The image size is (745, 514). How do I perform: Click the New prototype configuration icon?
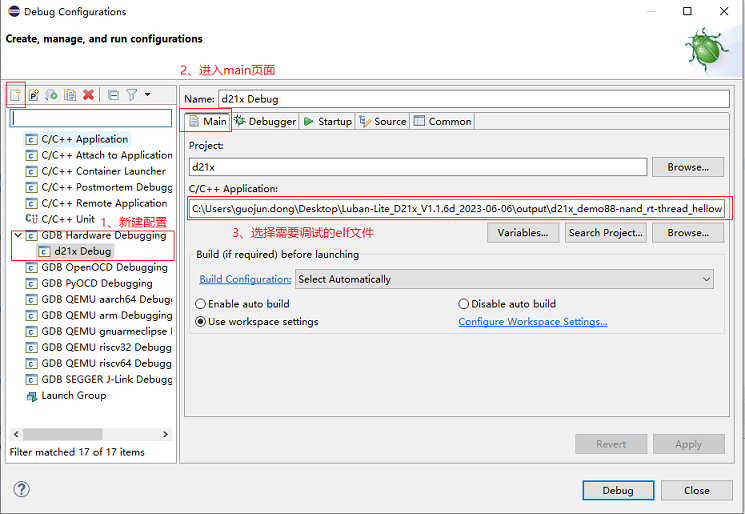coord(33,95)
